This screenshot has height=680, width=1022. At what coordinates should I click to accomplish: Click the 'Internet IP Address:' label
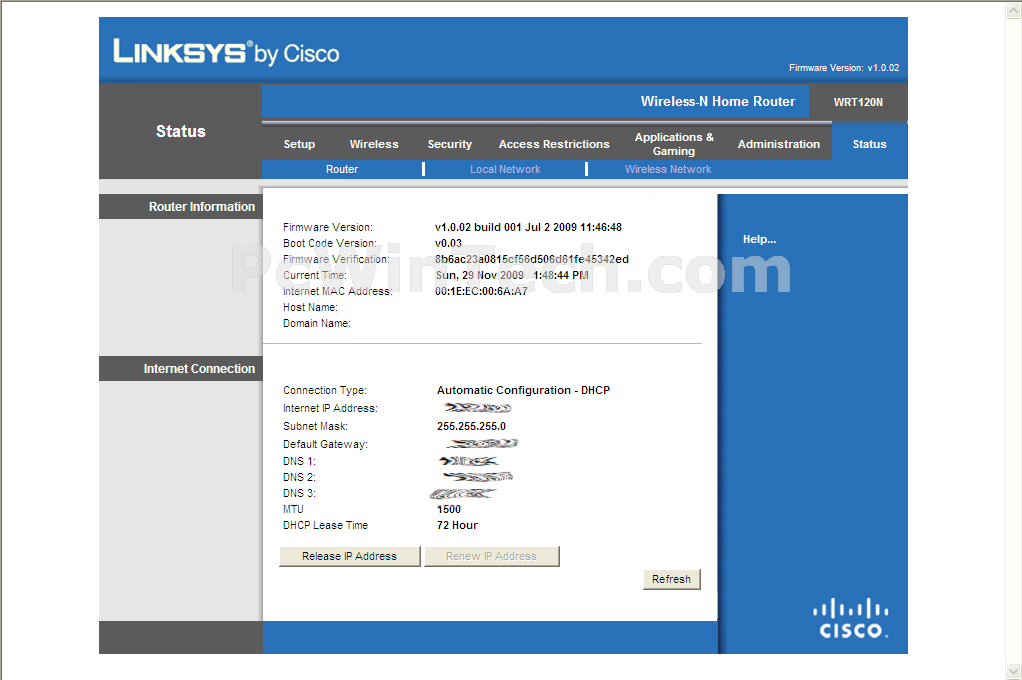(330, 408)
